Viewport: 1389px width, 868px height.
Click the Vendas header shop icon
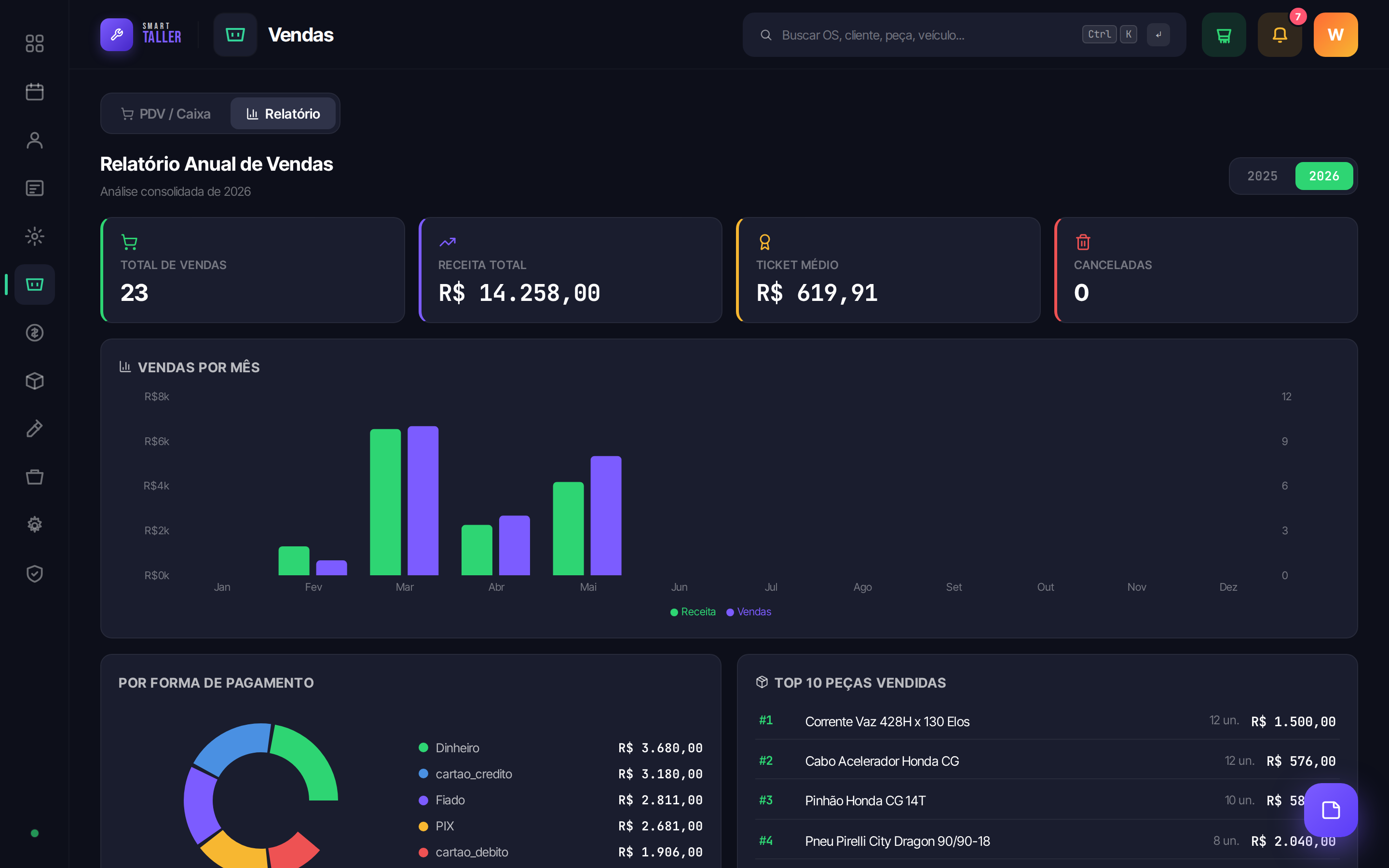[x=235, y=34]
